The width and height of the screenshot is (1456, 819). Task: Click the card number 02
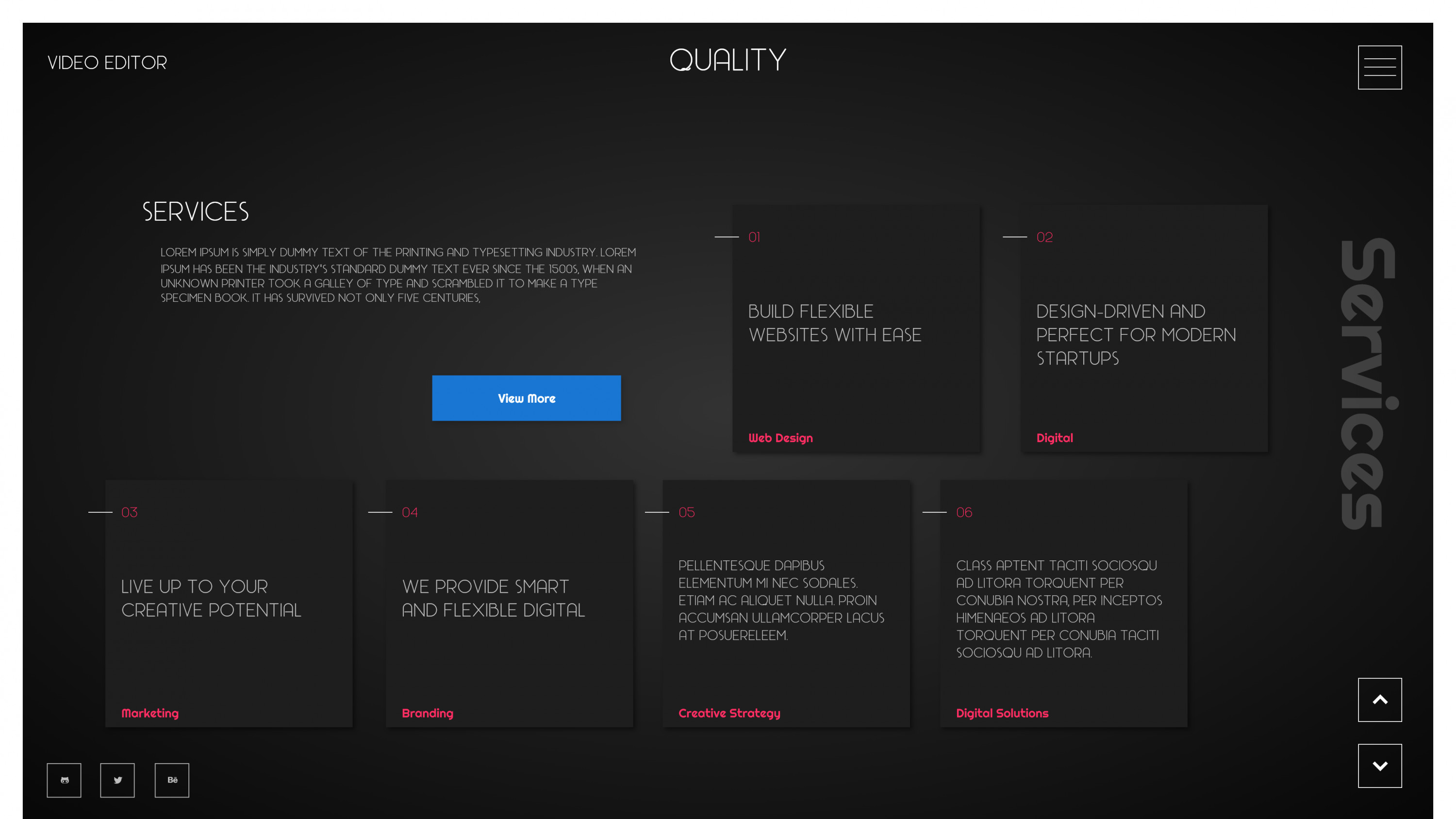click(x=1044, y=237)
